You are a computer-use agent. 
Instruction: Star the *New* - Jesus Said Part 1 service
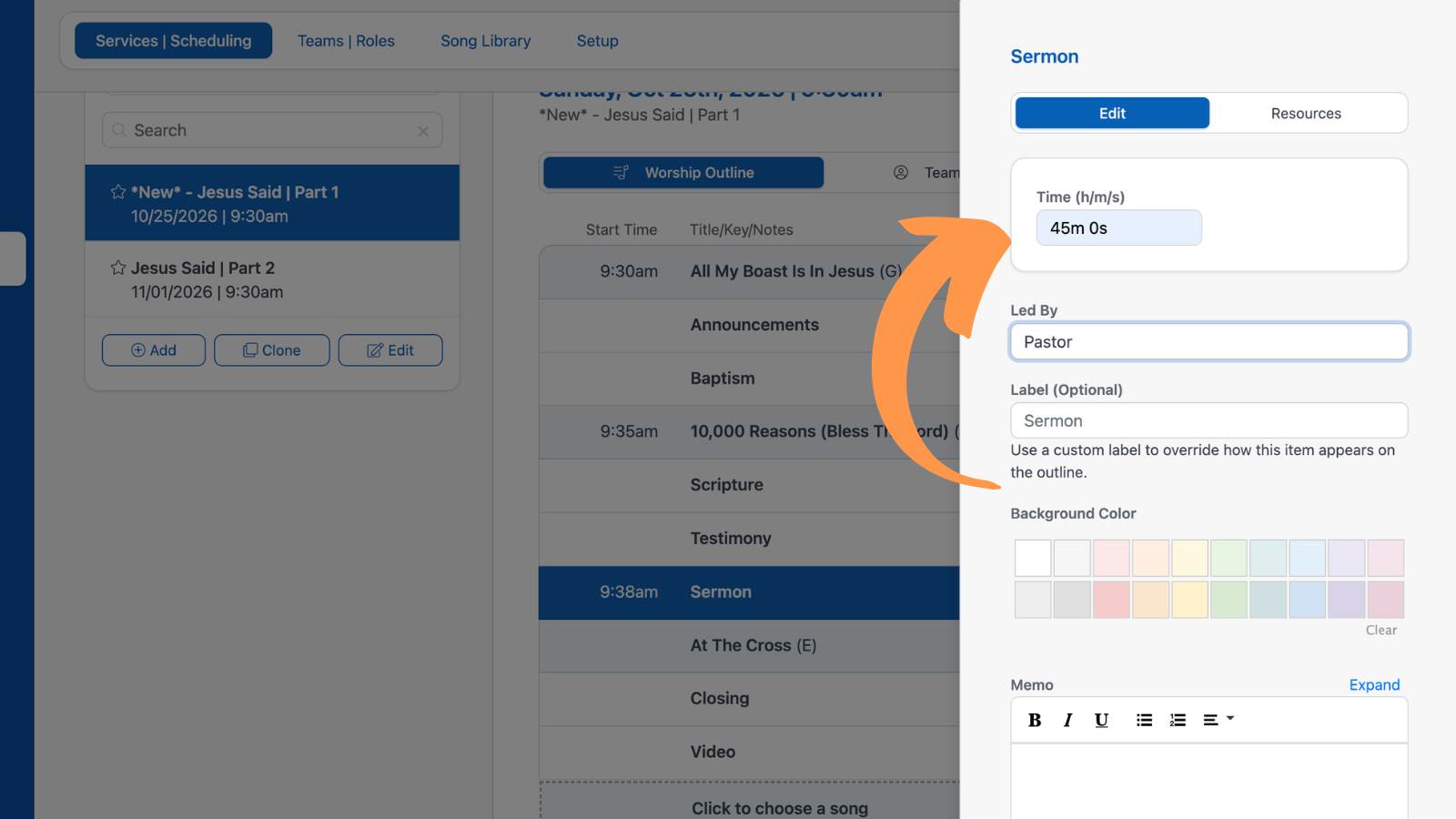pyautogui.click(x=118, y=192)
